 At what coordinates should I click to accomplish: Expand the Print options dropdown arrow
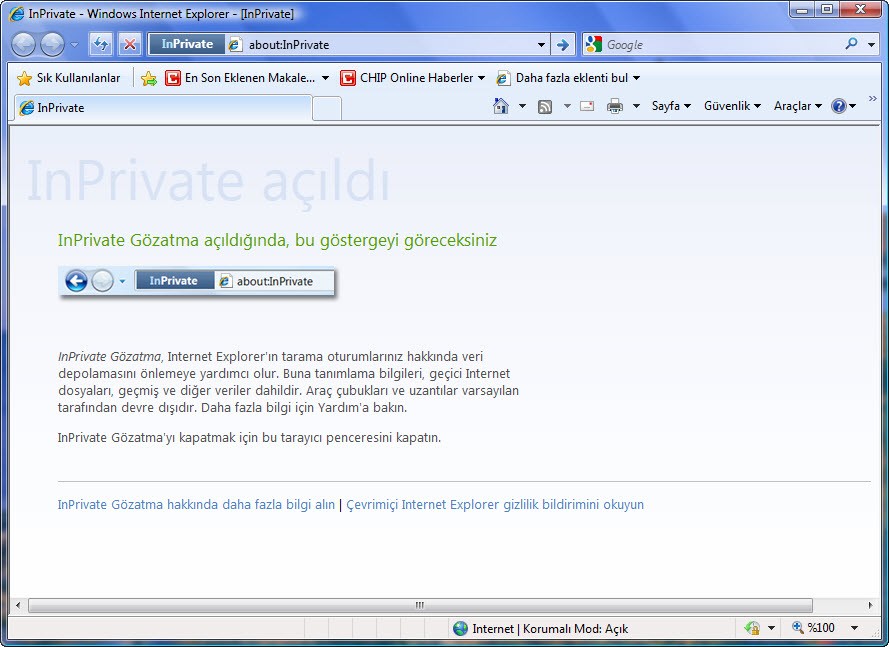tap(636, 106)
